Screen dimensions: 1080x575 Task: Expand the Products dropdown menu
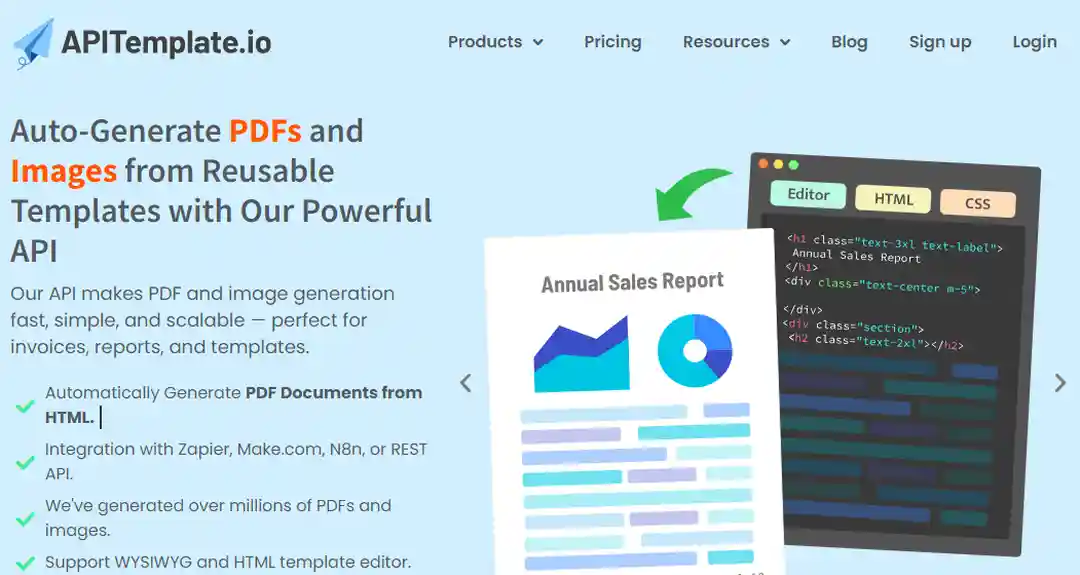[495, 42]
